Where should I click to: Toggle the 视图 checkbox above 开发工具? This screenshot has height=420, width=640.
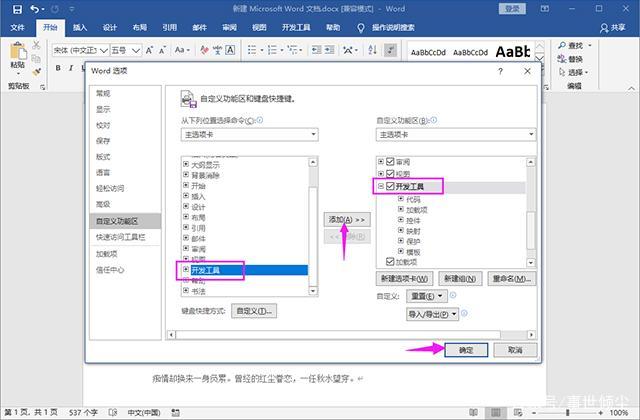click(x=390, y=173)
